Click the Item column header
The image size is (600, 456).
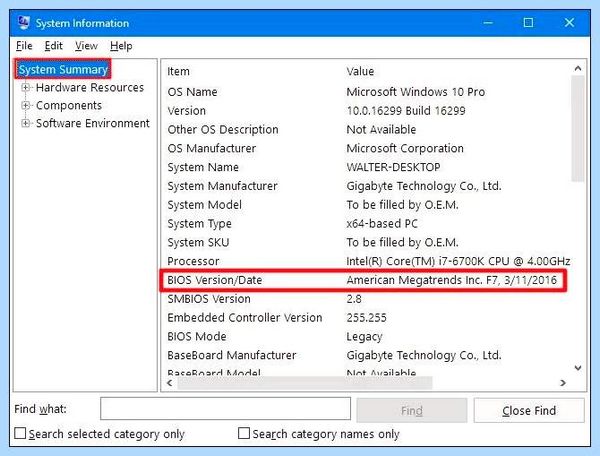178,71
